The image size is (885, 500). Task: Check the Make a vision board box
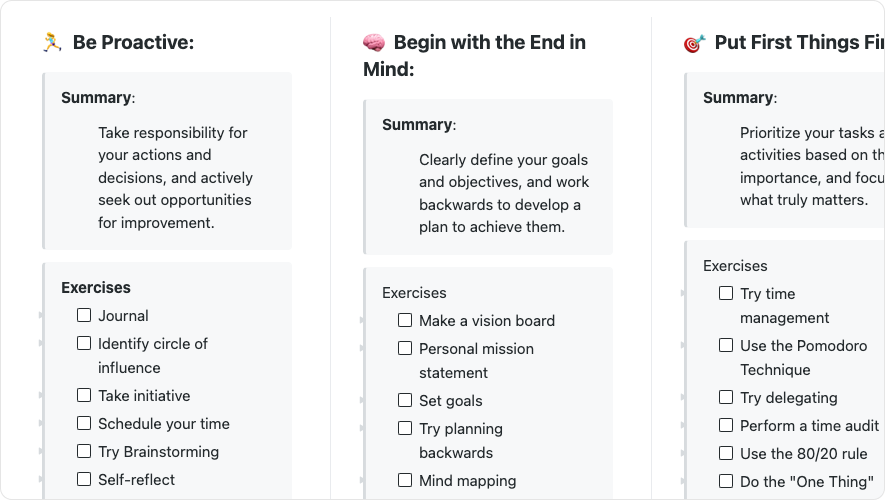tap(405, 320)
